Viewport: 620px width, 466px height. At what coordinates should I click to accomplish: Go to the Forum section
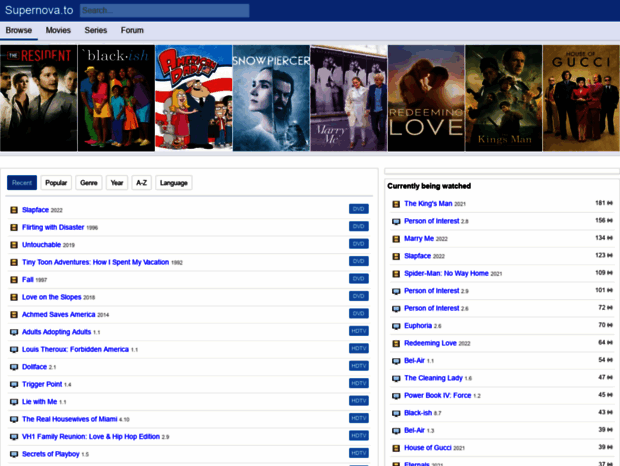point(132,31)
